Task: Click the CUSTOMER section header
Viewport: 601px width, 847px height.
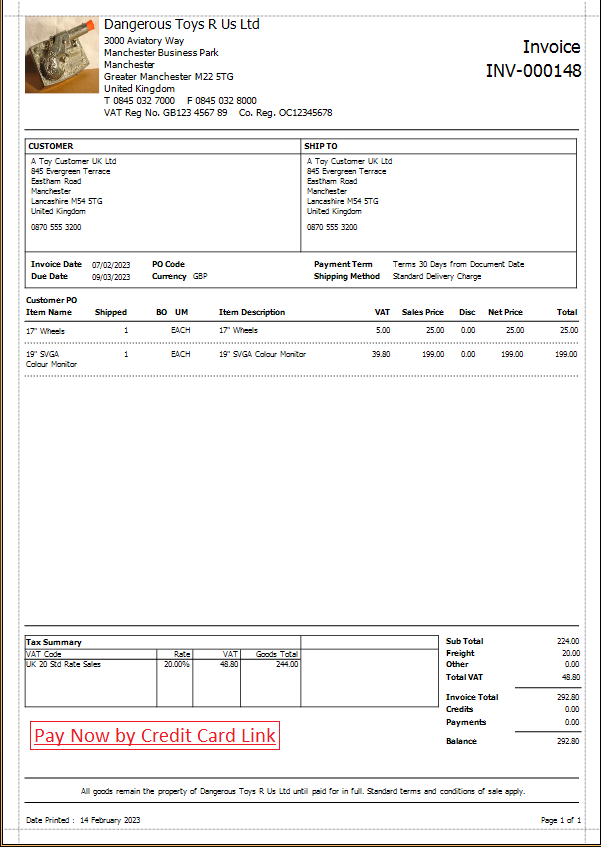Action: (x=51, y=146)
